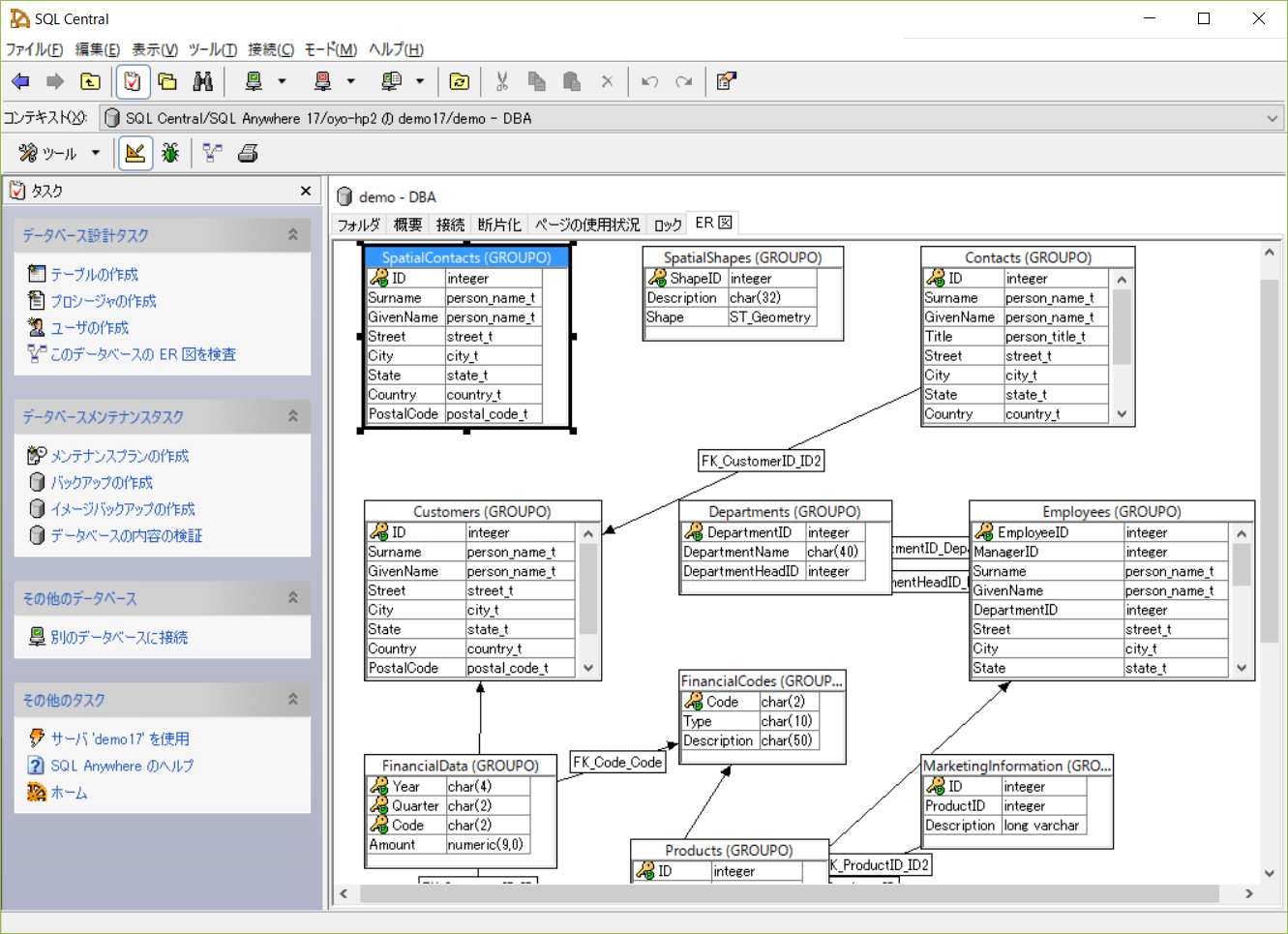This screenshot has width=1288, height=934.
Task: Open the ツール(T) menu
Action: pyautogui.click(x=213, y=49)
